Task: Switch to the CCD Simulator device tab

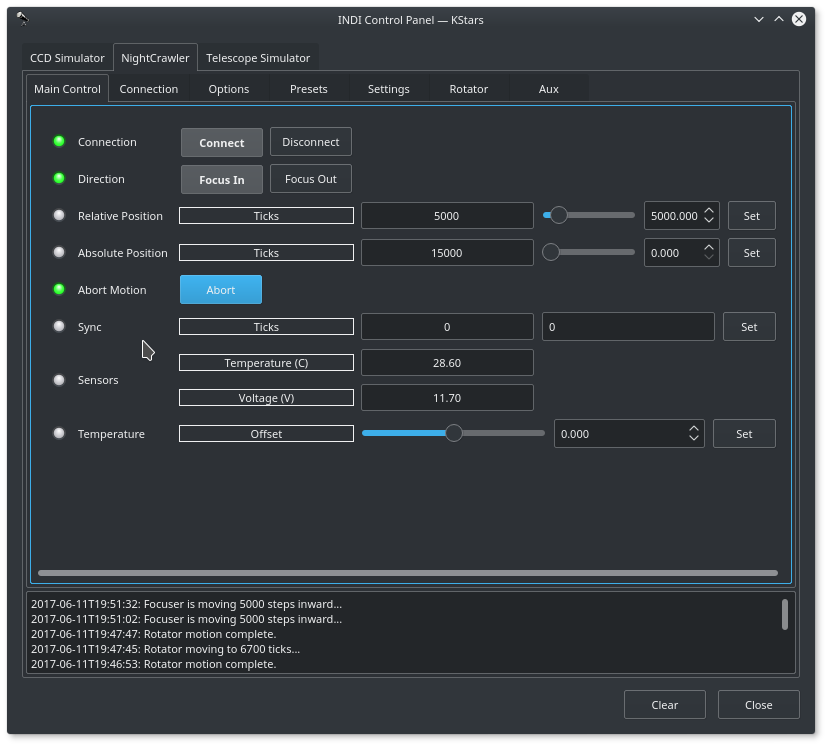Action: (x=67, y=58)
